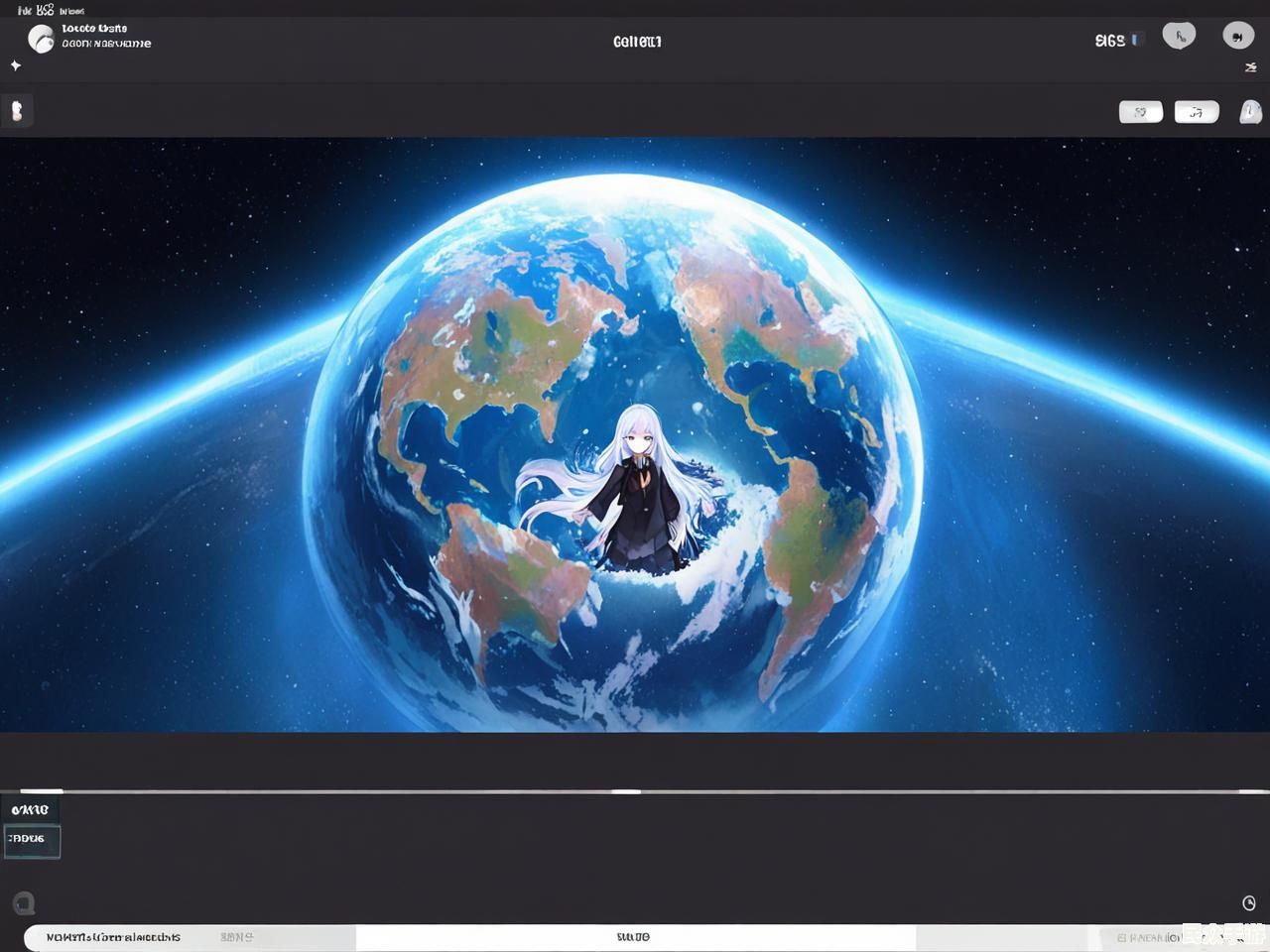Toggle the small blue indicator beside SIGS
The width and height of the screenshot is (1270, 952).
point(1136,40)
